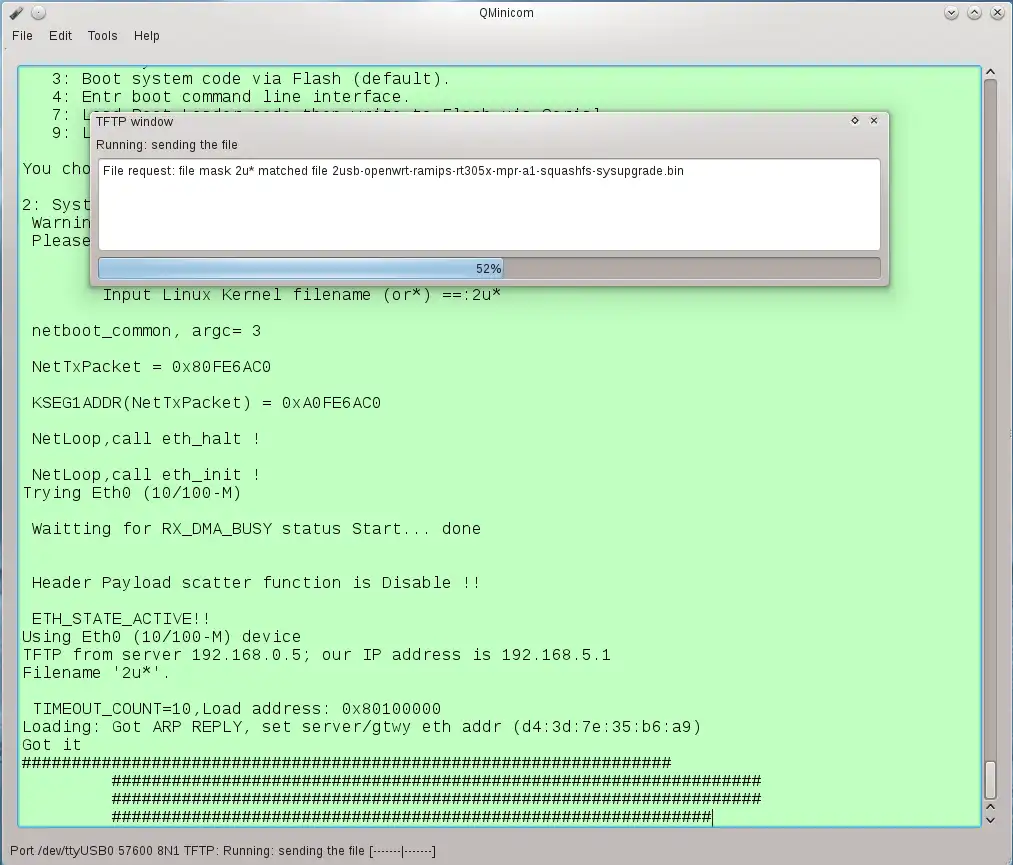Click 'KSEG1ADDR(NetTxPacket)' line
Viewport: 1013px width, 865px height.
[206, 403]
